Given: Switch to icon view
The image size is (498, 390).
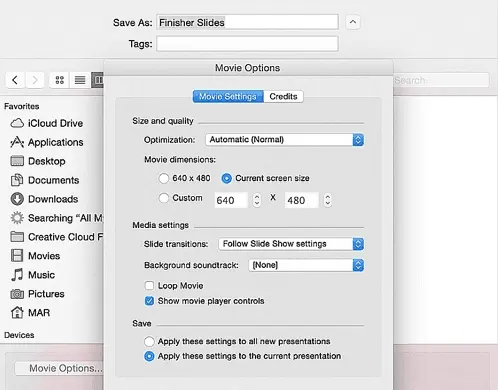Looking at the screenshot, I should click(x=60, y=80).
